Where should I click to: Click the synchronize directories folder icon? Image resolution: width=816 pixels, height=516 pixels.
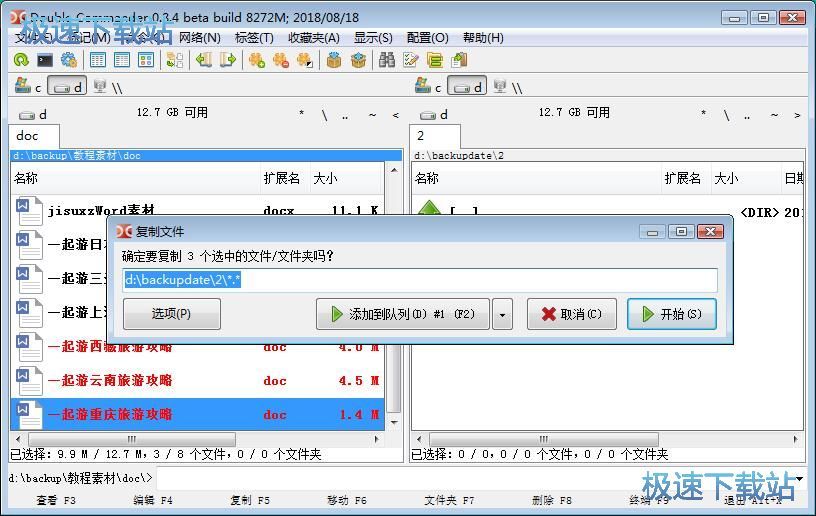pyautogui.click(x=435, y=60)
